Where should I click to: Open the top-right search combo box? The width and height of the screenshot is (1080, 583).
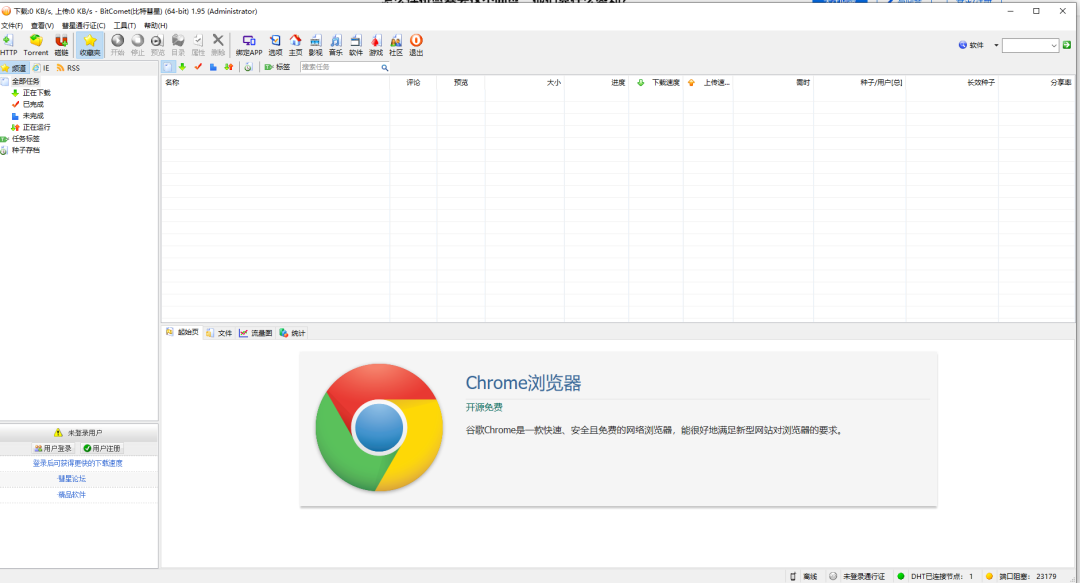click(x=1030, y=45)
